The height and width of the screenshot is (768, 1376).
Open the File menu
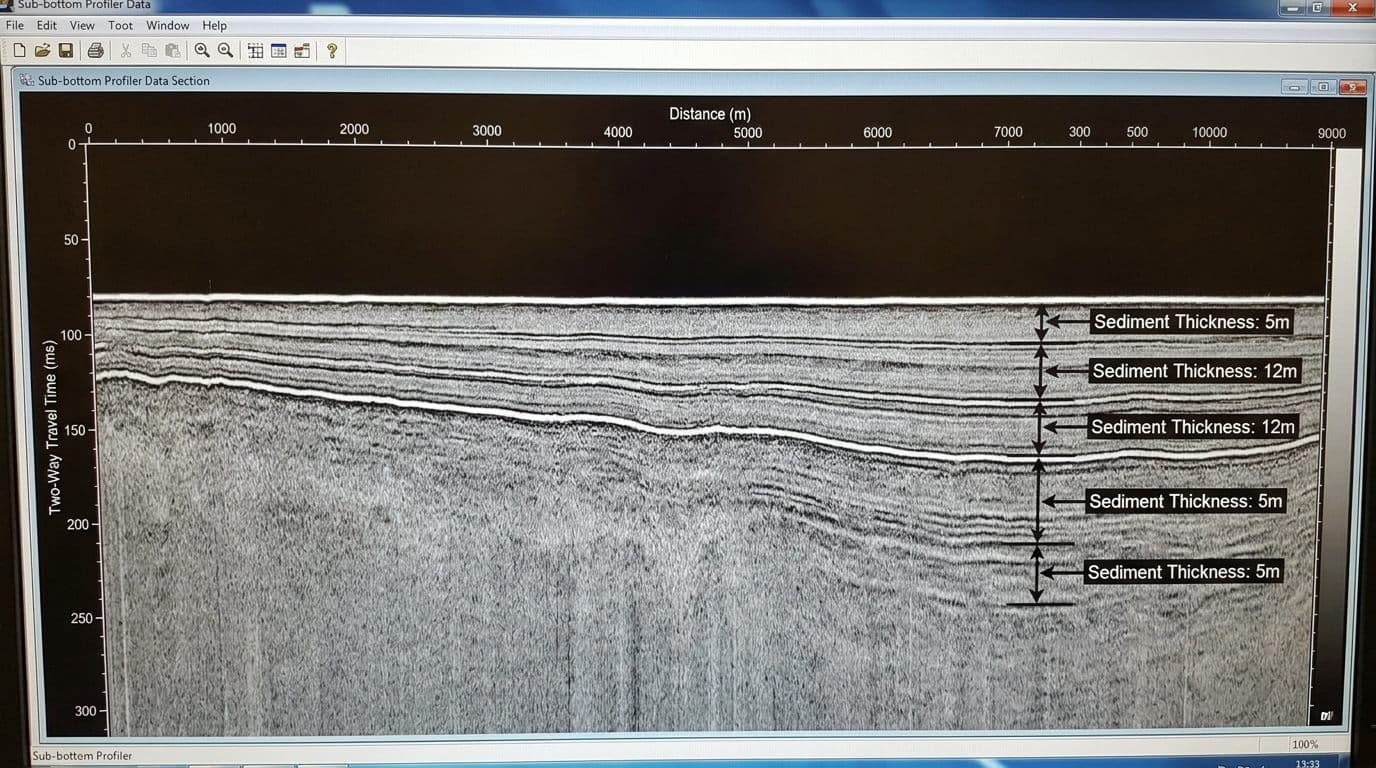[14, 25]
